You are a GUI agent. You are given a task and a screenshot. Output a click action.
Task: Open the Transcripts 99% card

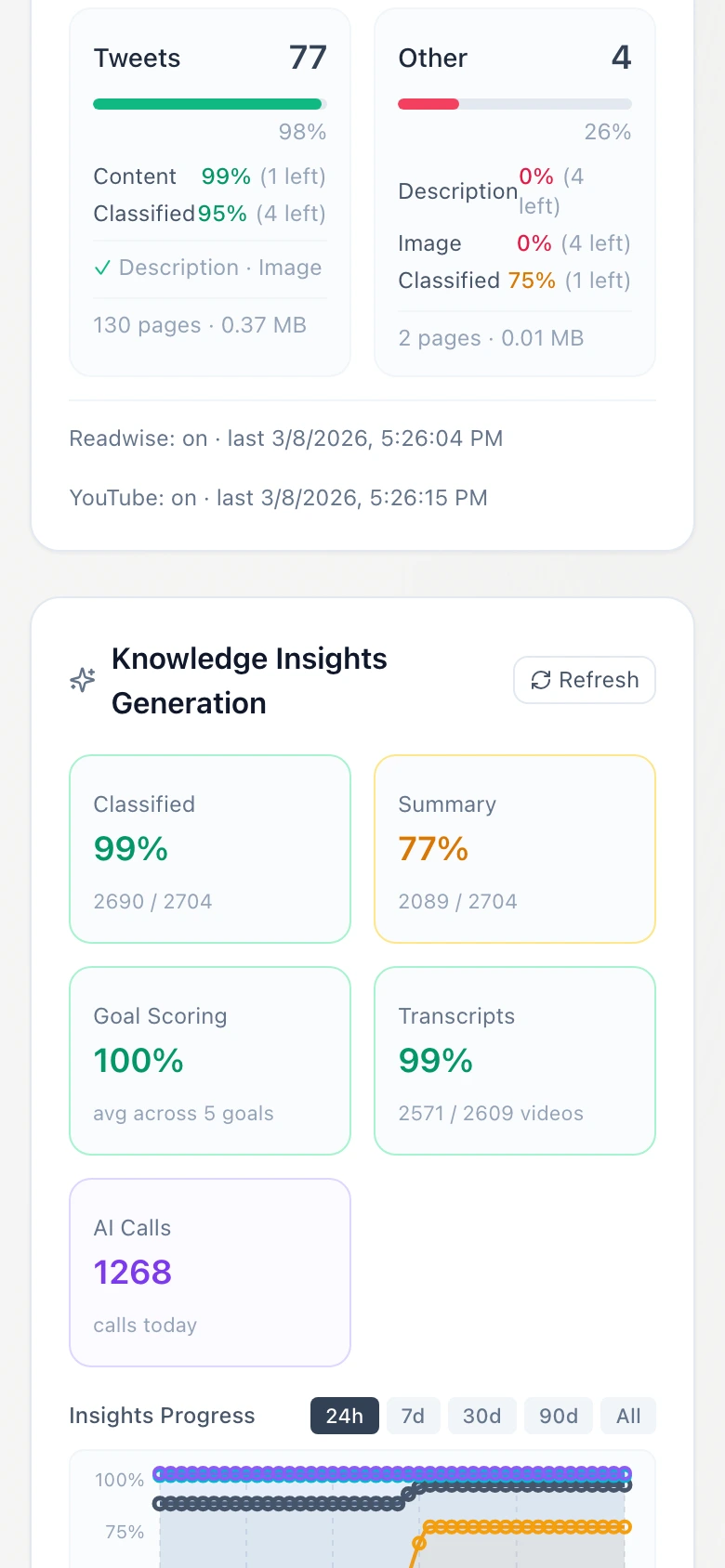coord(514,1061)
